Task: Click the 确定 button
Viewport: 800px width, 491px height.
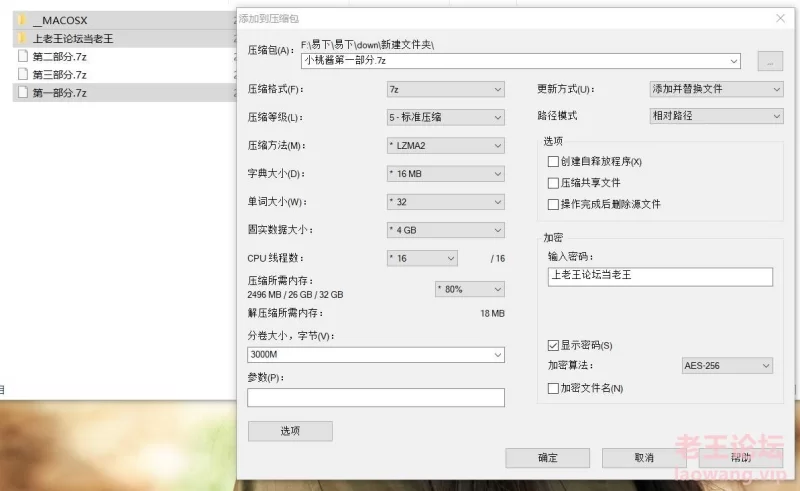Action: pos(547,458)
